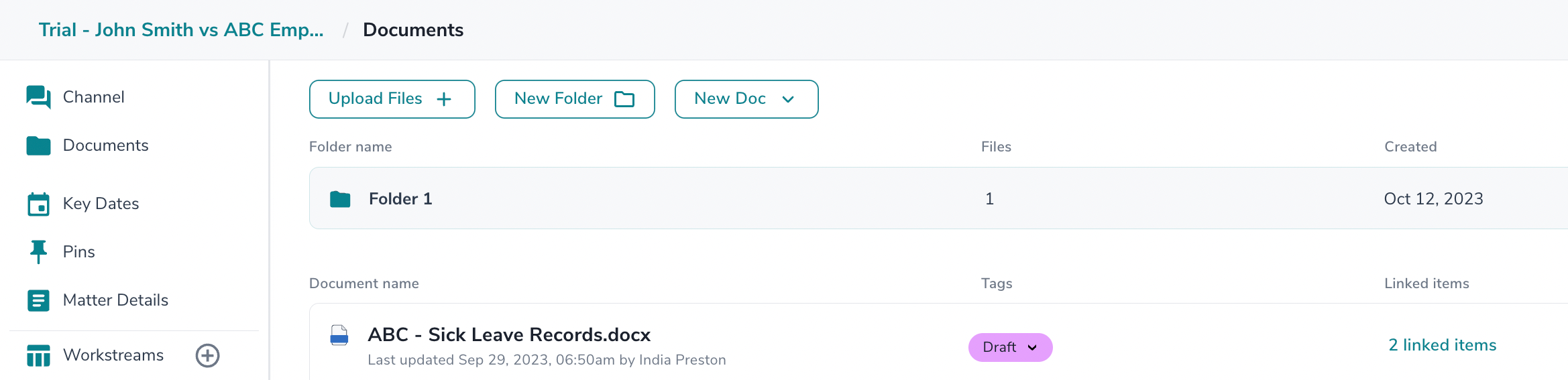Click the Channel chat bubbles icon
Viewport: 1568px width, 380px height.
(38, 97)
